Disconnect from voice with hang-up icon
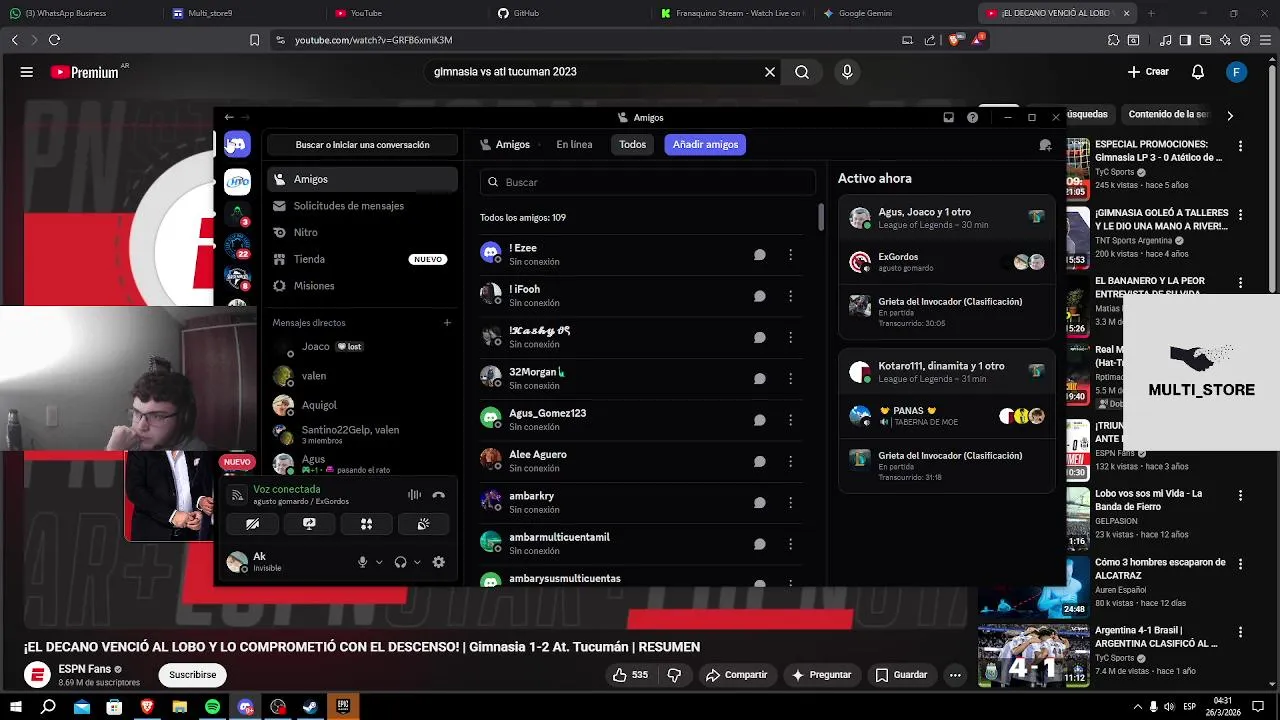1280x720 pixels. (x=438, y=495)
